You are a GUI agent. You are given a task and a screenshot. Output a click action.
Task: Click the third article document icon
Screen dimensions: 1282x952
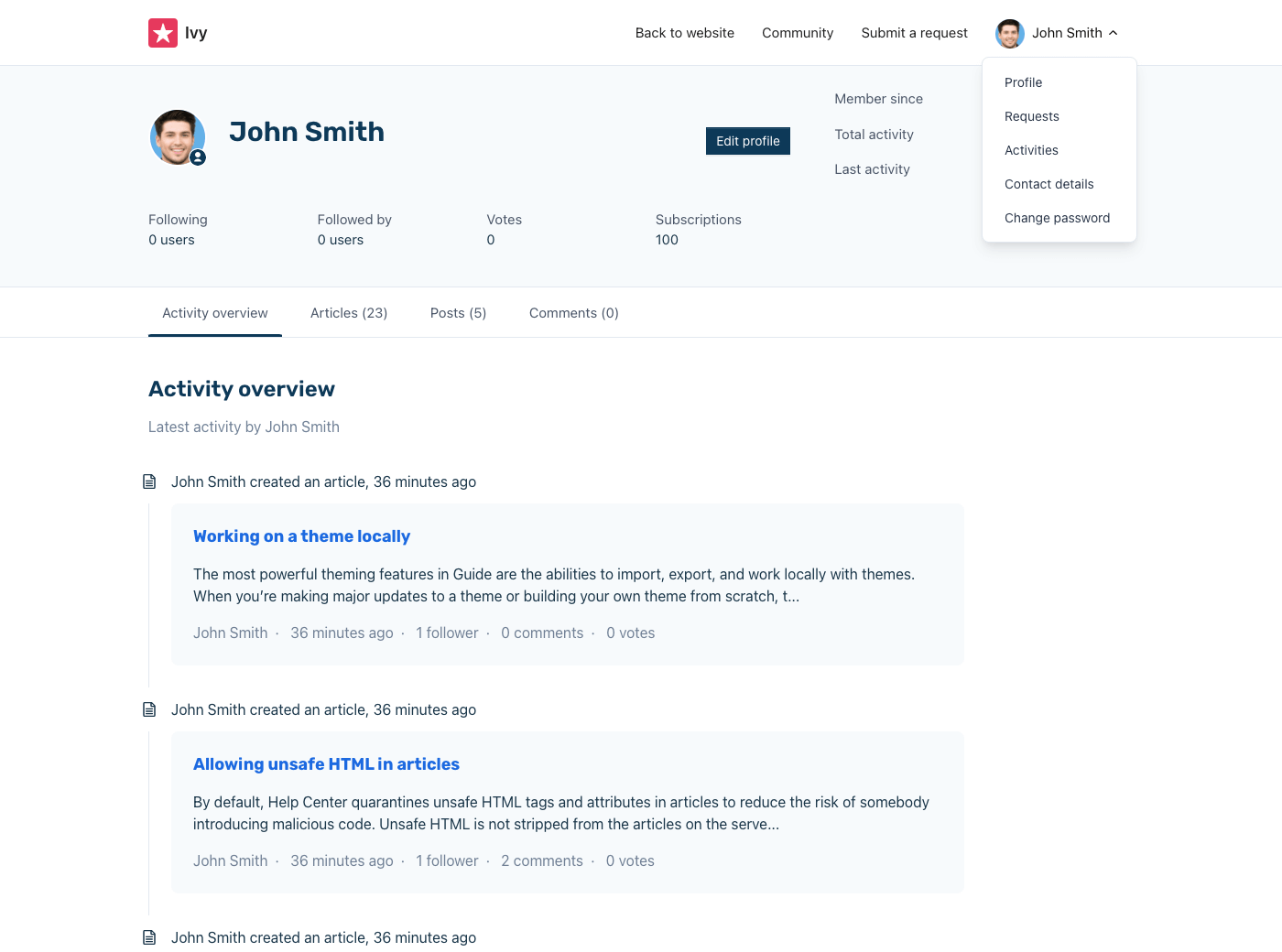149,937
